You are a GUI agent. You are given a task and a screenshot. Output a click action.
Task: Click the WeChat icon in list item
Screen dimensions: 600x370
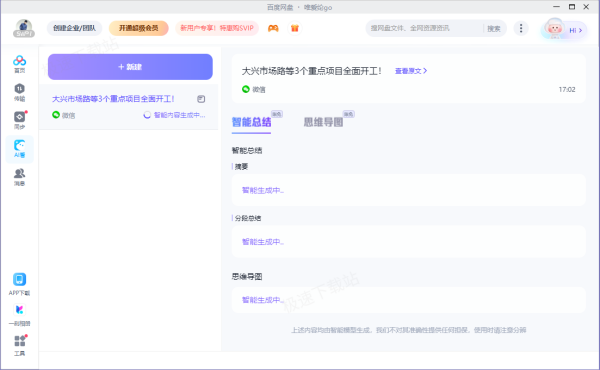pyautogui.click(x=56, y=115)
